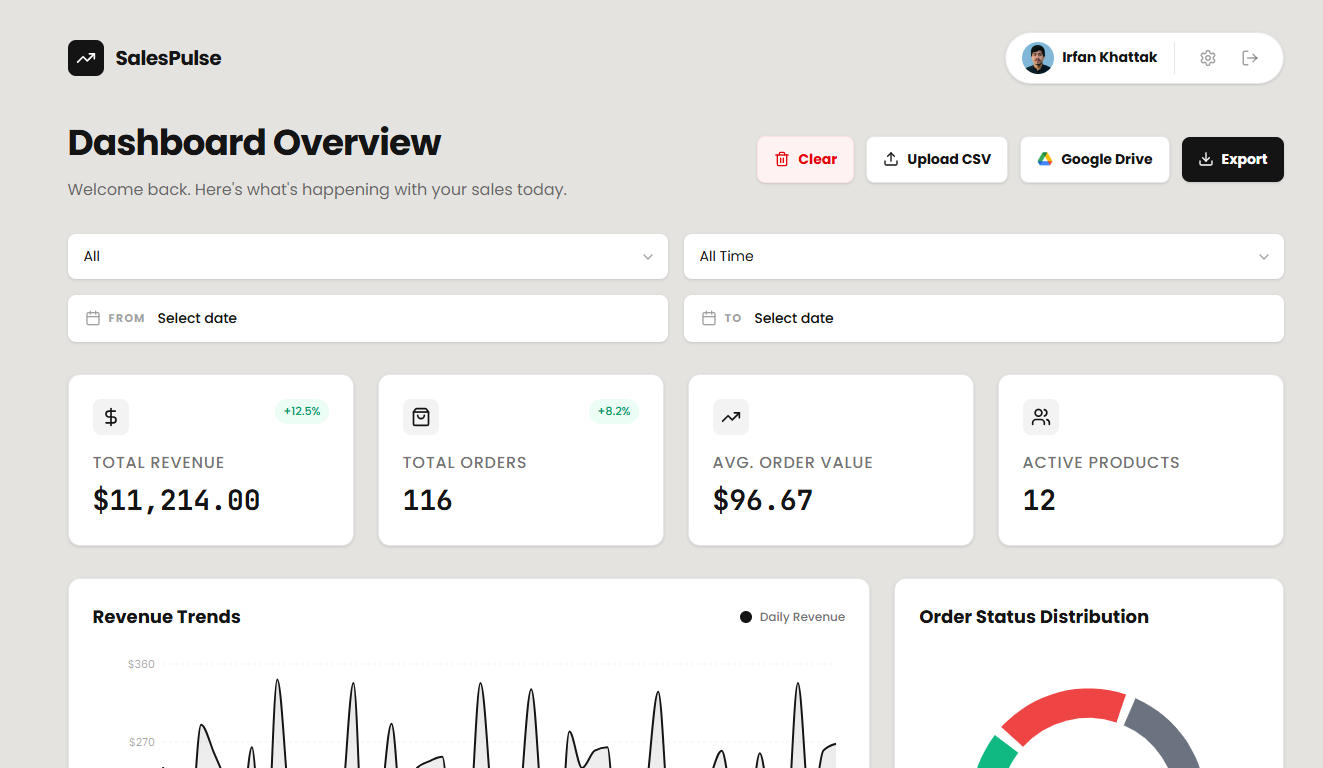Click the black Export button
Viewport: 1323px width, 768px height.
pos(1233,159)
